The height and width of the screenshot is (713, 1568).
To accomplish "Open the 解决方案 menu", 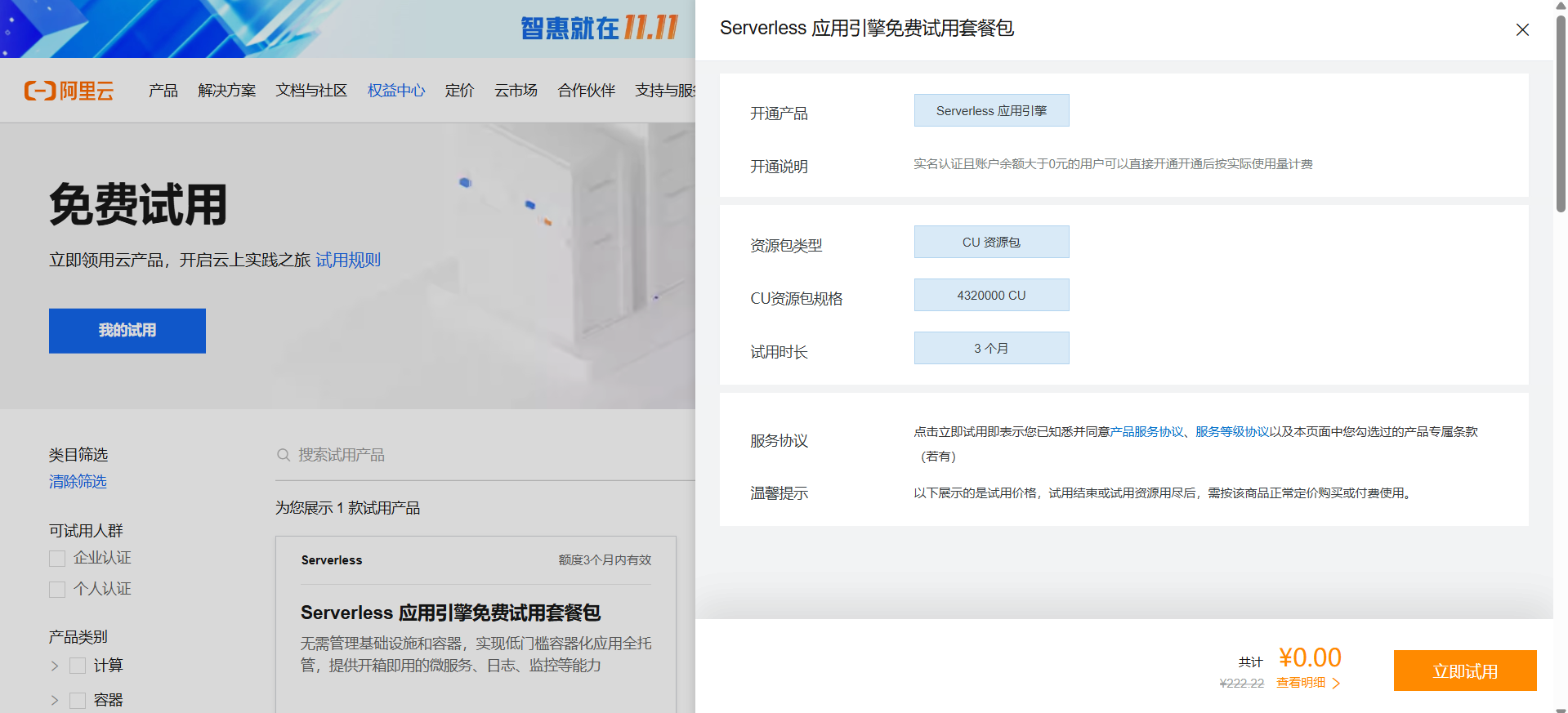I will [227, 91].
